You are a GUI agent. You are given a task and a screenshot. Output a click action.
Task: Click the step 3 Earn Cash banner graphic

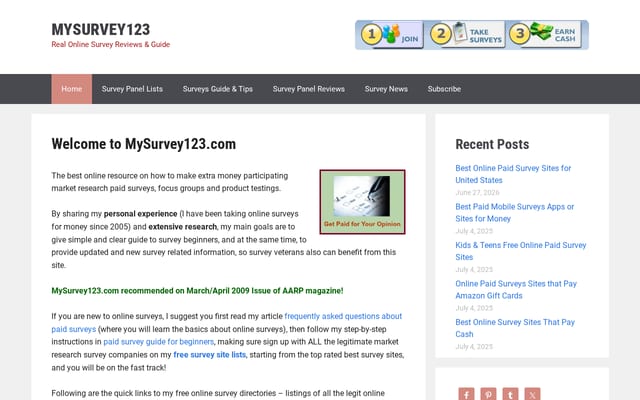[545, 35]
